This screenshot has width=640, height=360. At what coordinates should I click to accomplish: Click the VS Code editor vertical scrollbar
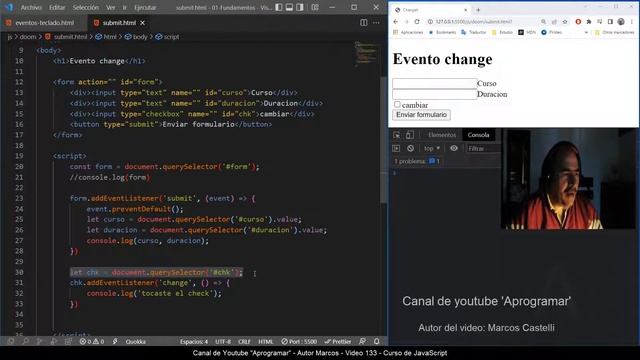click(384, 139)
